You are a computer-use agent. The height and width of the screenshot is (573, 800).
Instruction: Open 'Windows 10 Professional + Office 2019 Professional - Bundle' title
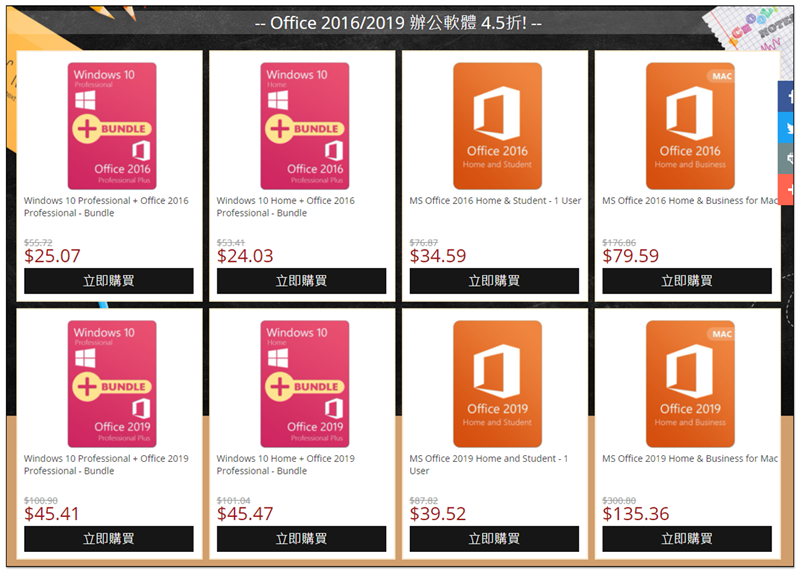pos(106,464)
